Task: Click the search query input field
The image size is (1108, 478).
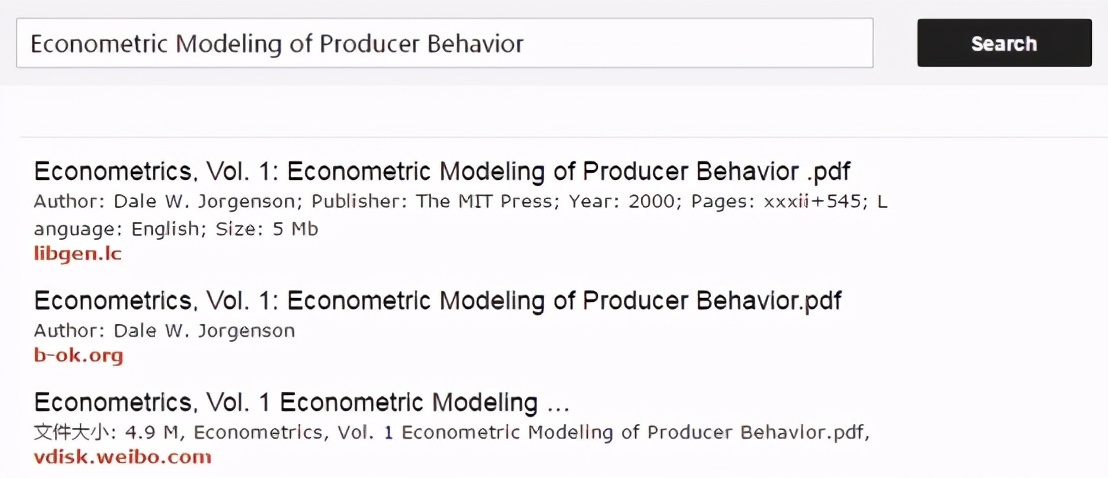Action: coord(444,43)
